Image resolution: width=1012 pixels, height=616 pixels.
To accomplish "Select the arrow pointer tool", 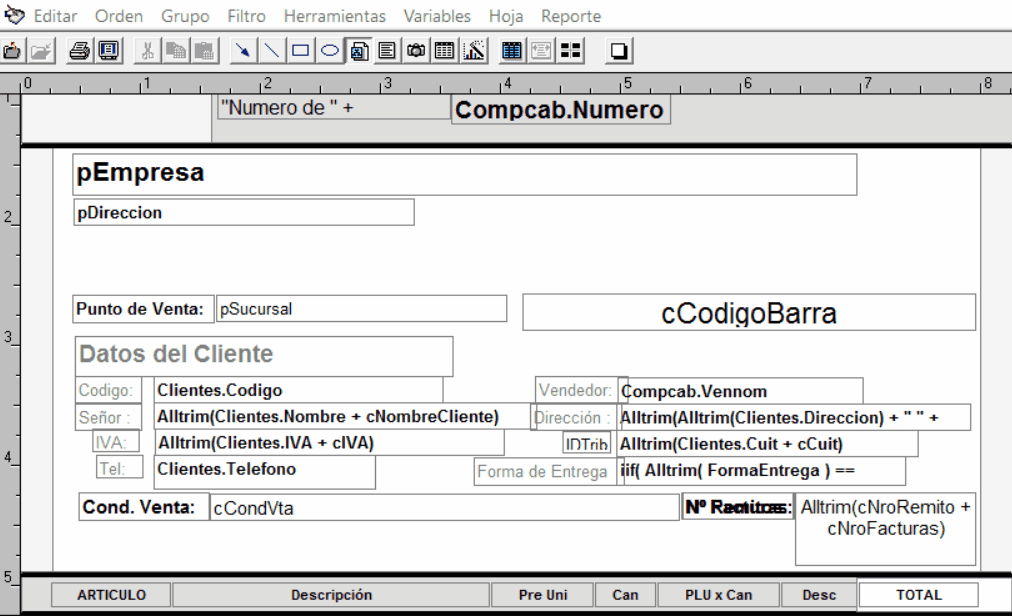I will point(243,50).
